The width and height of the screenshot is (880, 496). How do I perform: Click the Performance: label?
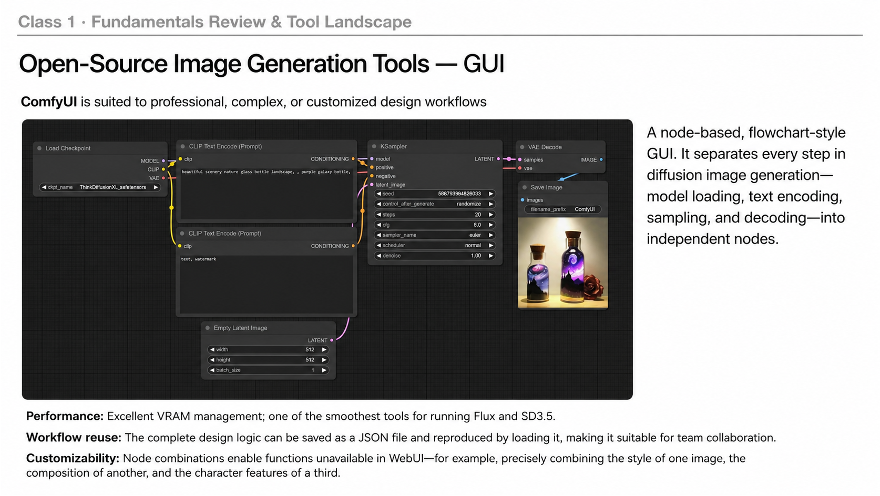click(65, 416)
